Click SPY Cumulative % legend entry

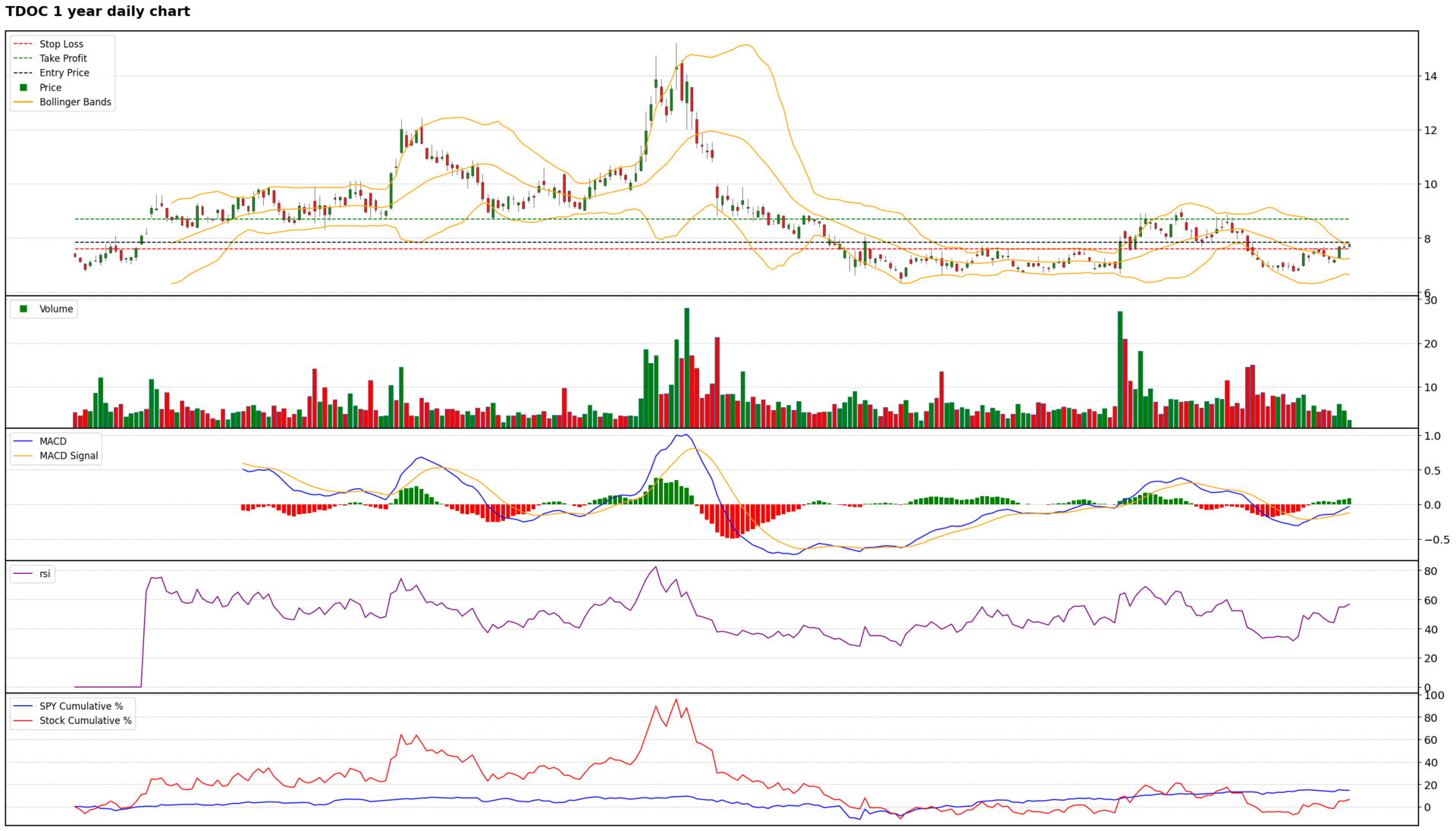point(81,706)
